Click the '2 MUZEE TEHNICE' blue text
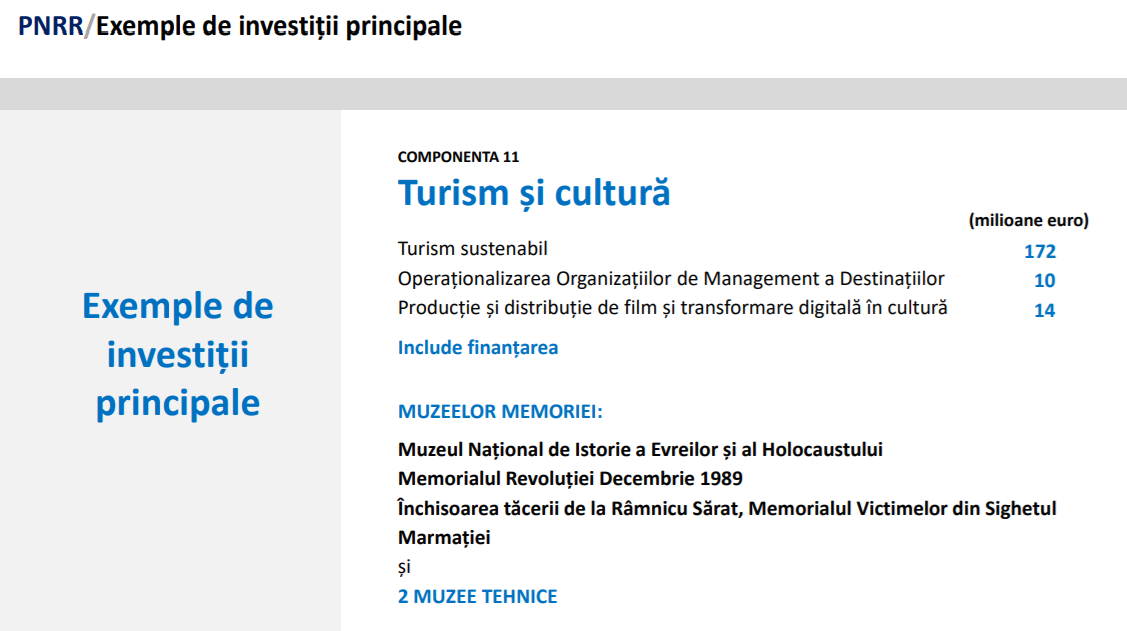 (477, 597)
